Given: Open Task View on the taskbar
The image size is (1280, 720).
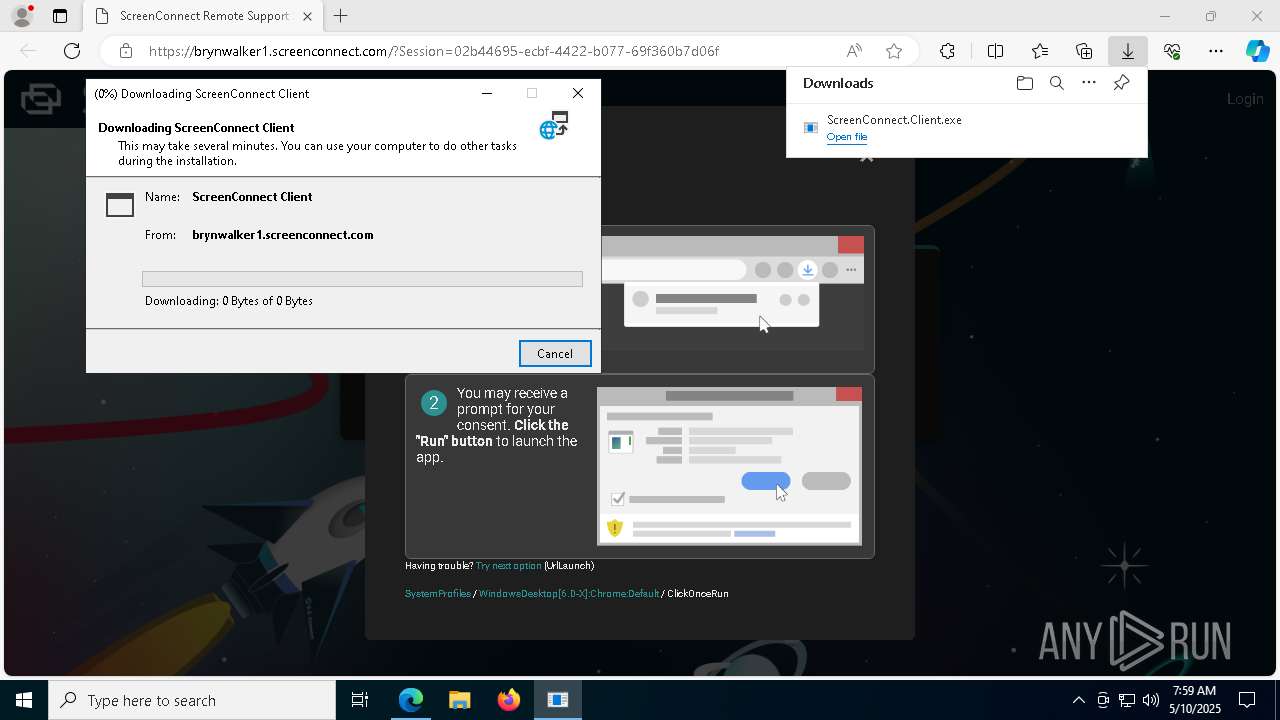Looking at the screenshot, I should click(x=360, y=700).
